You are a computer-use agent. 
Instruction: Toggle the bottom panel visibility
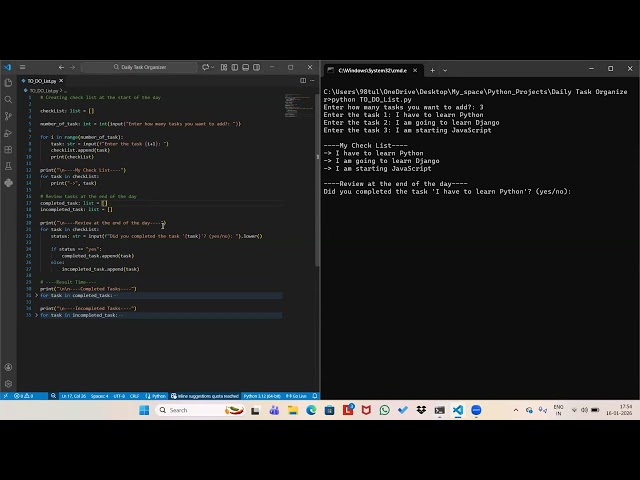coord(245,67)
